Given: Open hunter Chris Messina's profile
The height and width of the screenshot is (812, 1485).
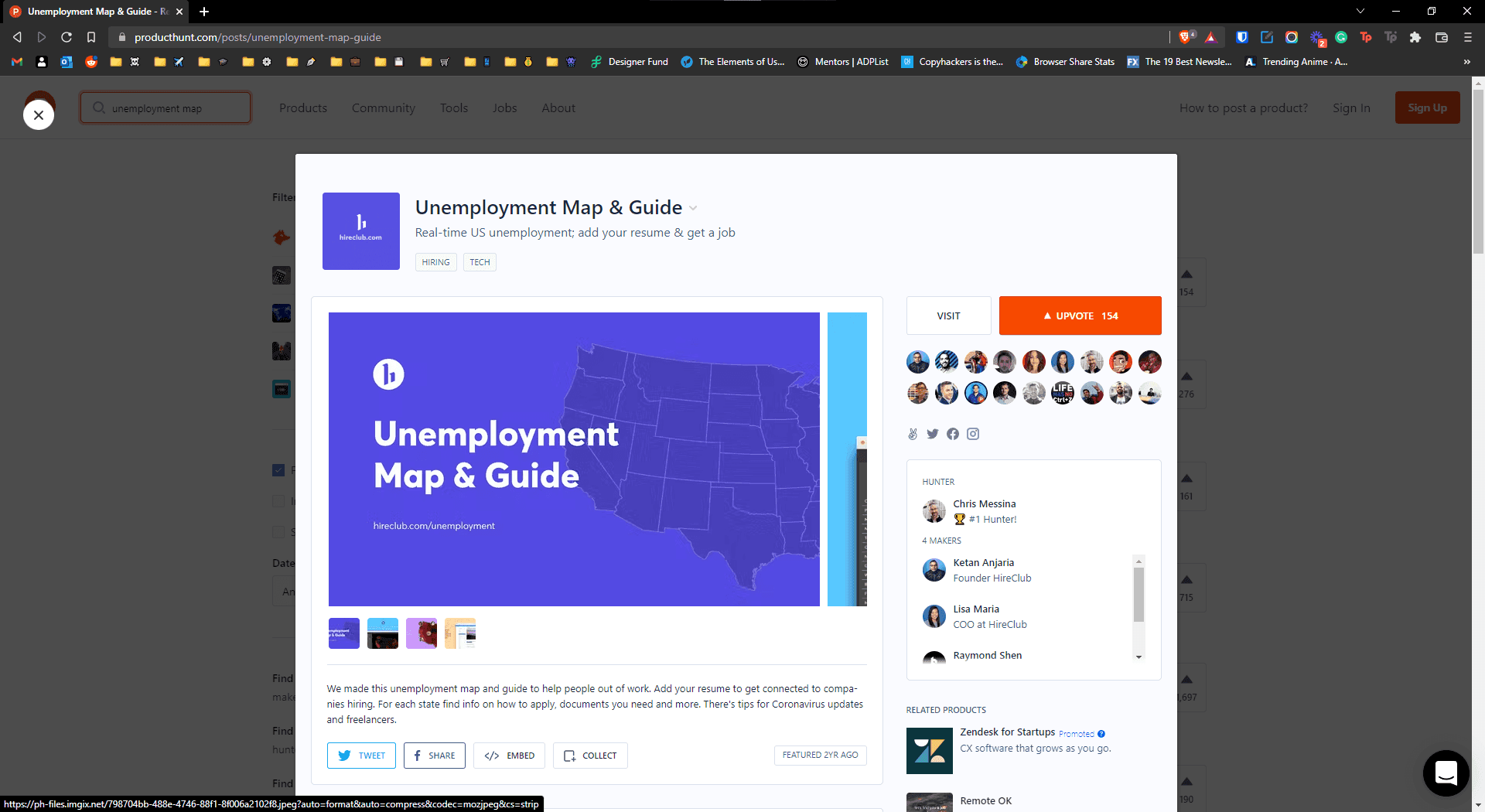Looking at the screenshot, I should pos(984,504).
